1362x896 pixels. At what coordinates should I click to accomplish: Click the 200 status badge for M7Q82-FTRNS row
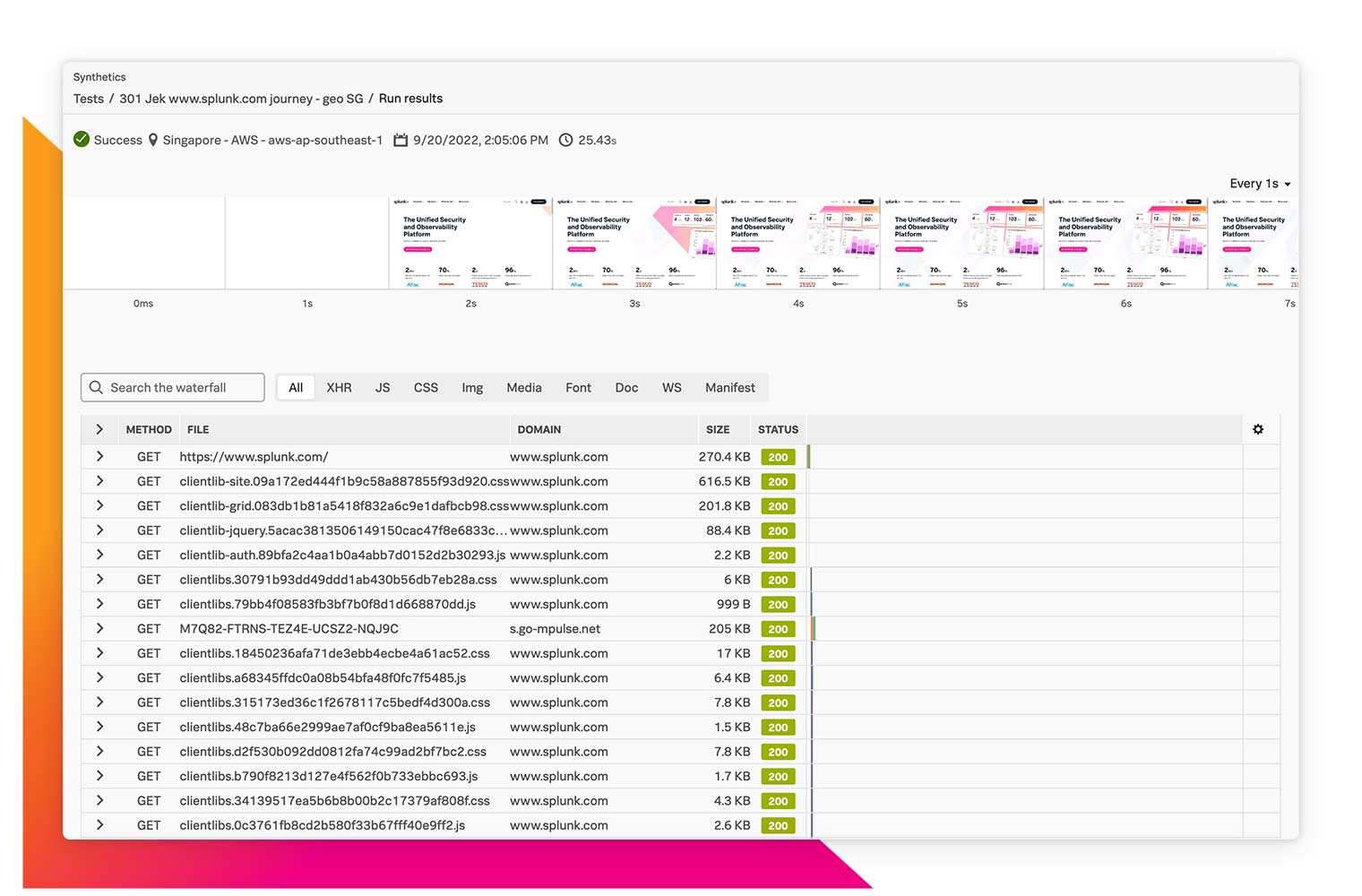[x=778, y=629]
